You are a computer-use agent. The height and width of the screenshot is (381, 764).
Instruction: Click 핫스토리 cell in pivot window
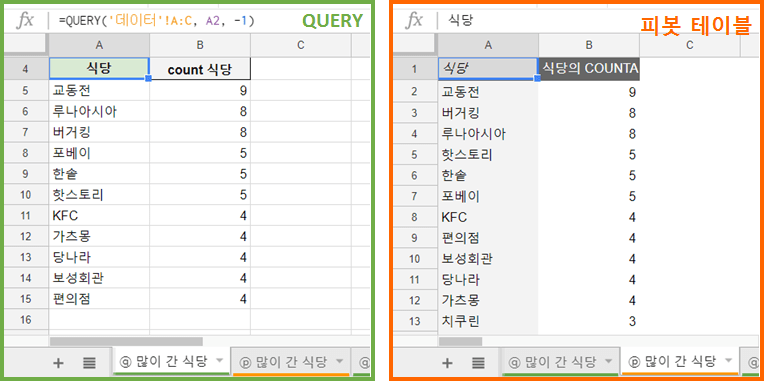[488, 155]
